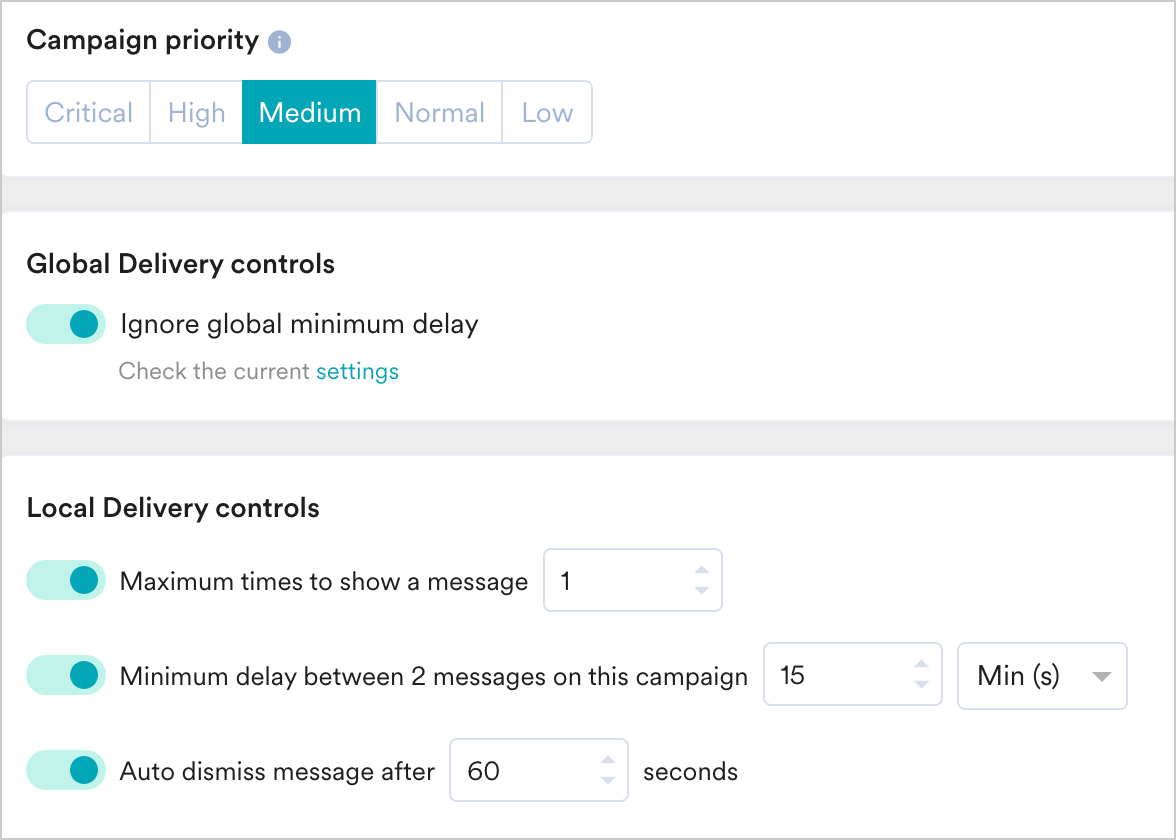The height and width of the screenshot is (840, 1176).
Task: Decrement the auto dismiss seconds value
Action: [608, 780]
